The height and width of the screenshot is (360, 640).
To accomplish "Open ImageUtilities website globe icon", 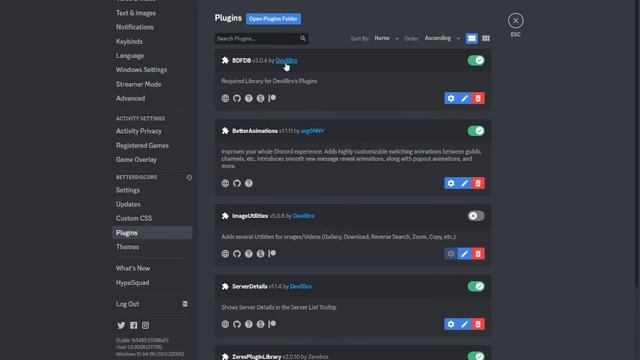I will point(225,254).
